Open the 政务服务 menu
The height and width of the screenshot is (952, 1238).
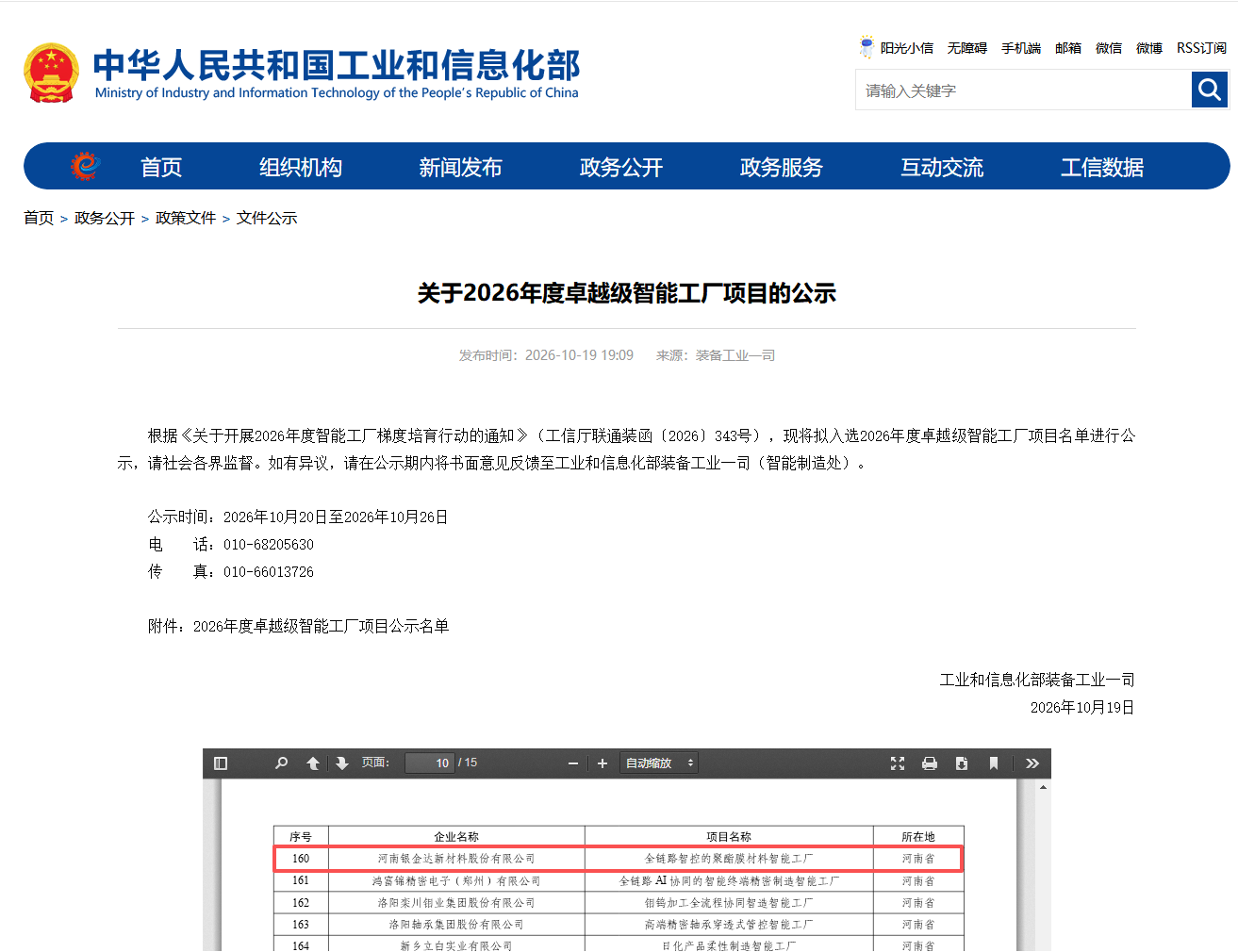click(x=782, y=167)
